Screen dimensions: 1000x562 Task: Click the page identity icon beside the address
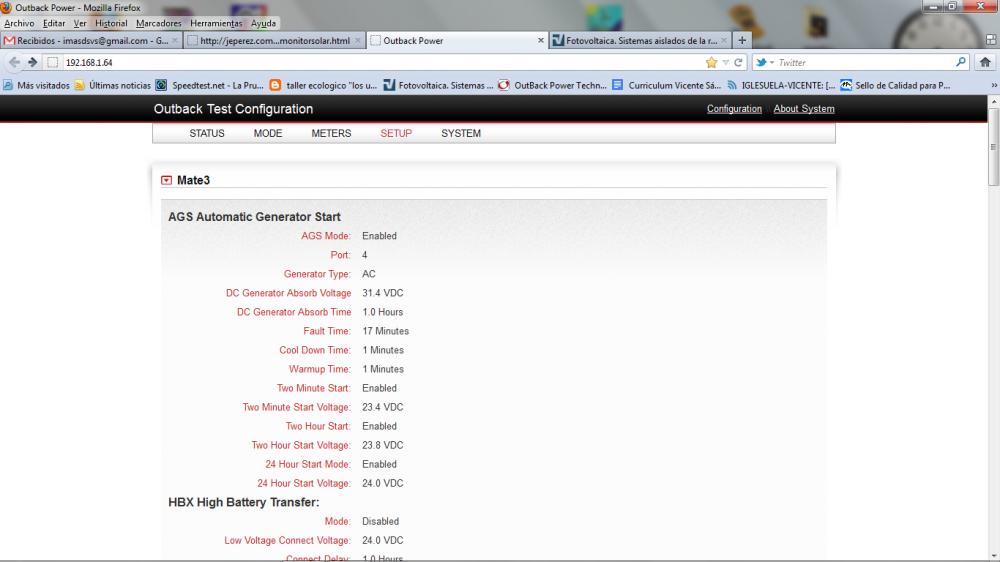pos(53,63)
